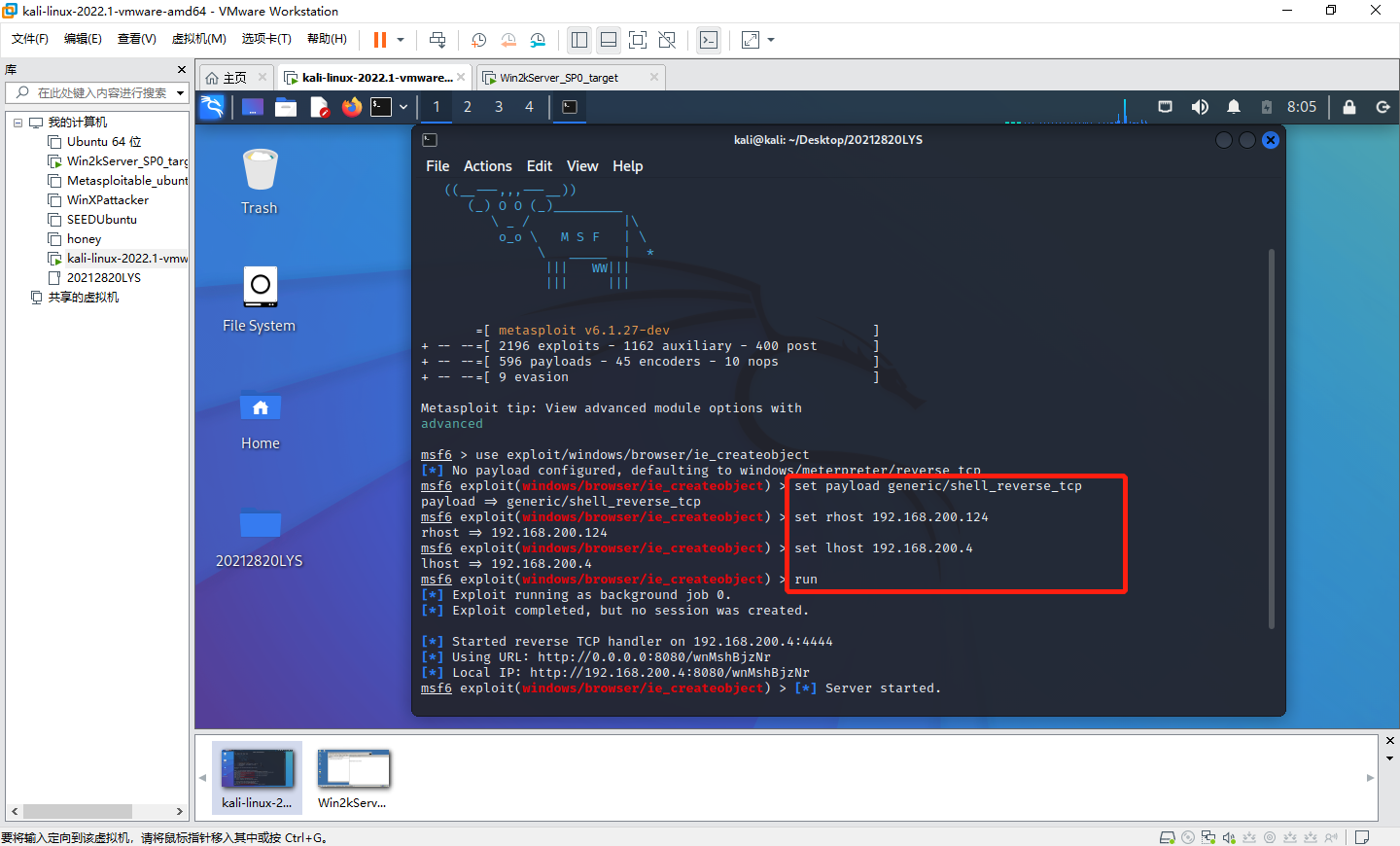Select Metasploitable_ubuntu in library tree
1400x846 pixels.
point(118,181)
